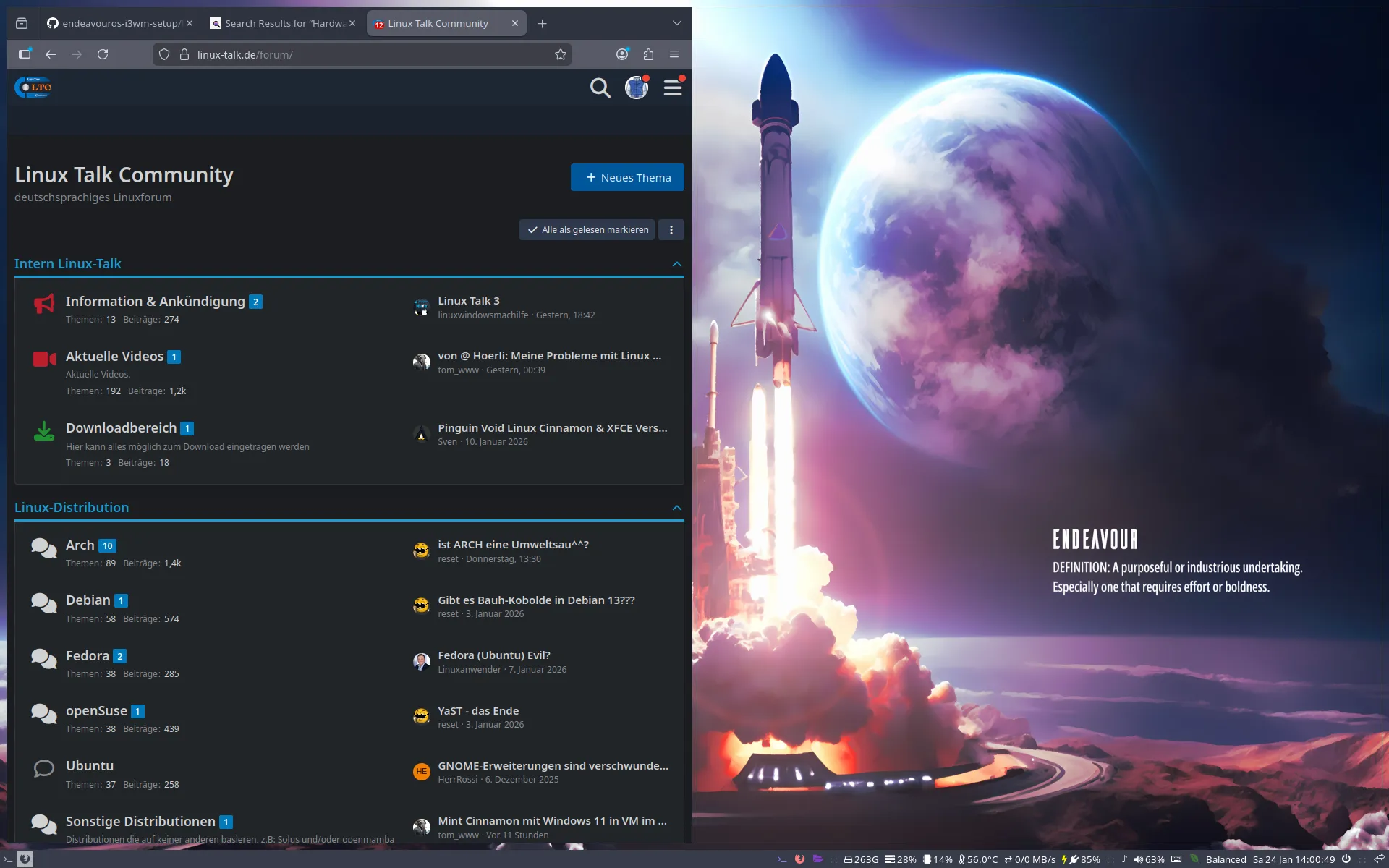Click the LTC forum logo
This screenshot has width=1389, height=868.
[x=33, y=88]
